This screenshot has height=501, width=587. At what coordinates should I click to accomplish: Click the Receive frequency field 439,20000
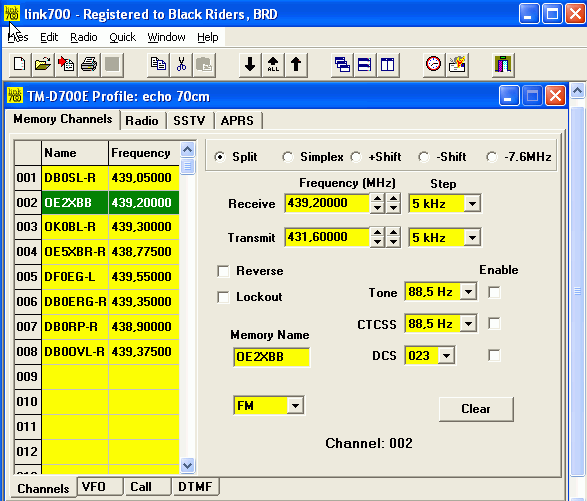327,203
